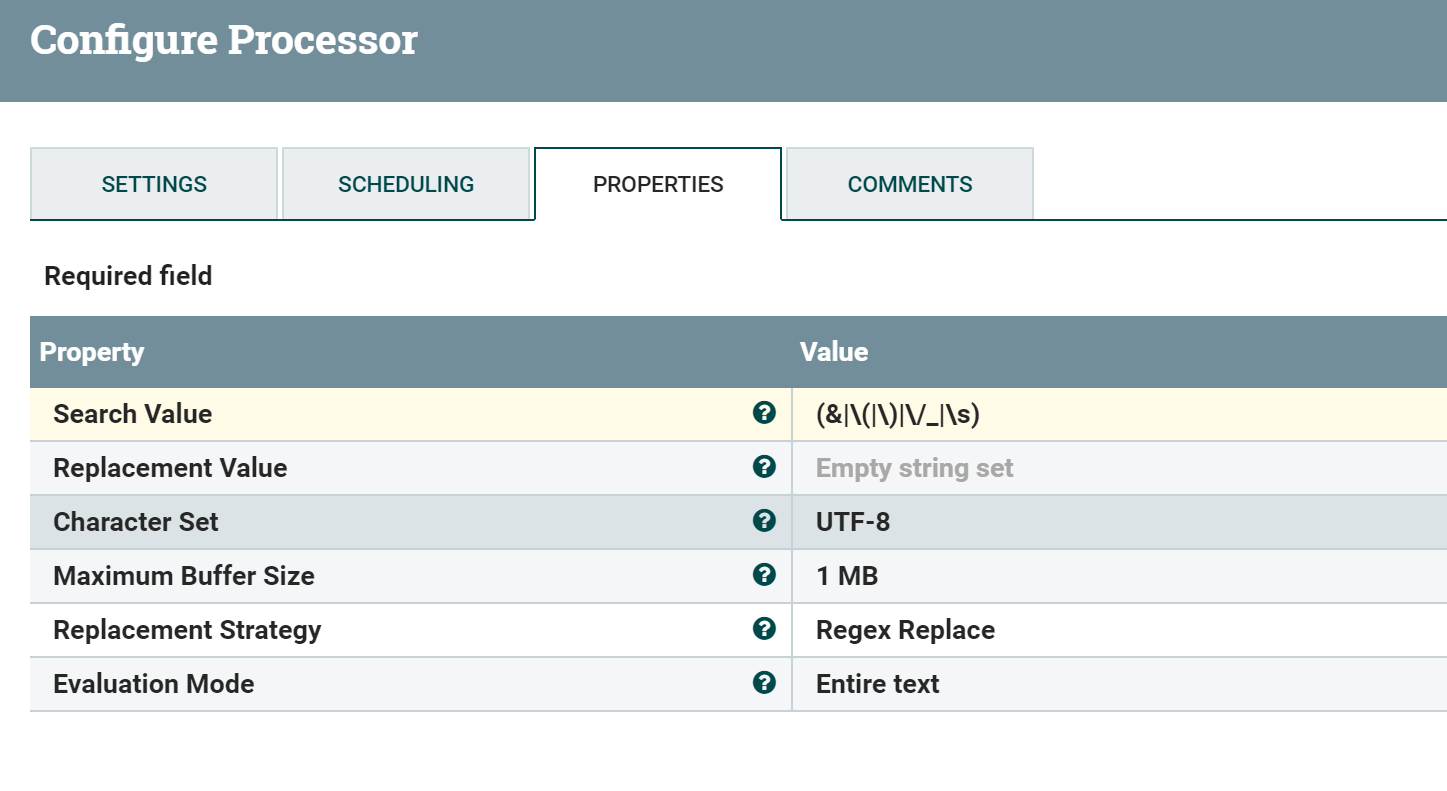Select the highlighted Search Value row
The width and height of the screenshot is (1447, 791).
coord(400,413)
